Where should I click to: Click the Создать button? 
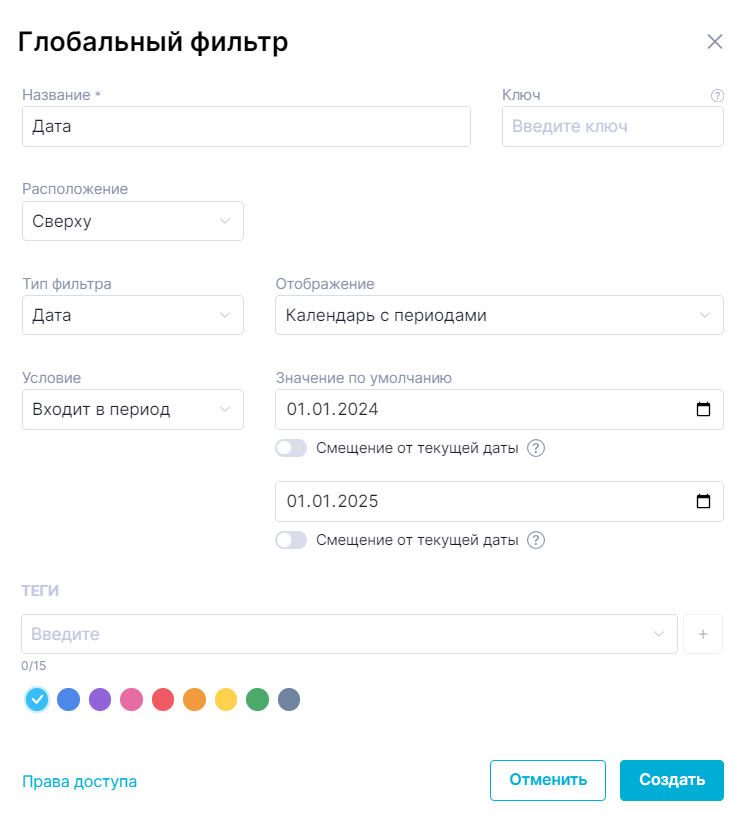(671, 780)
